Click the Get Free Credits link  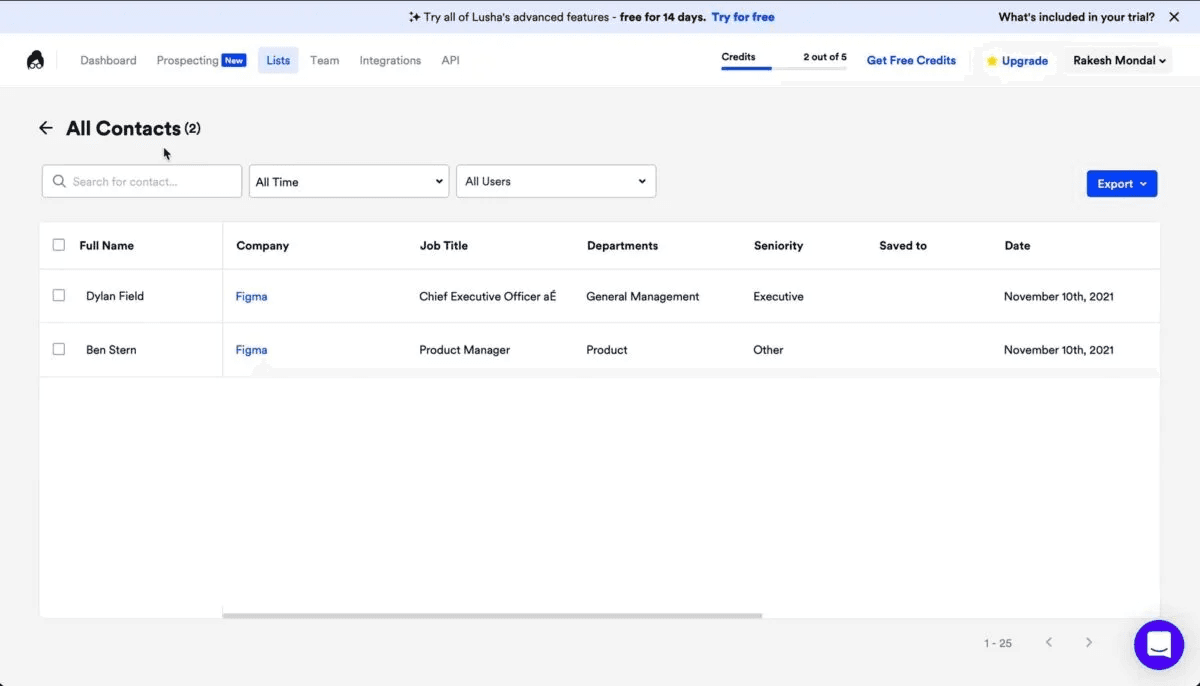[x=911, y=60]
